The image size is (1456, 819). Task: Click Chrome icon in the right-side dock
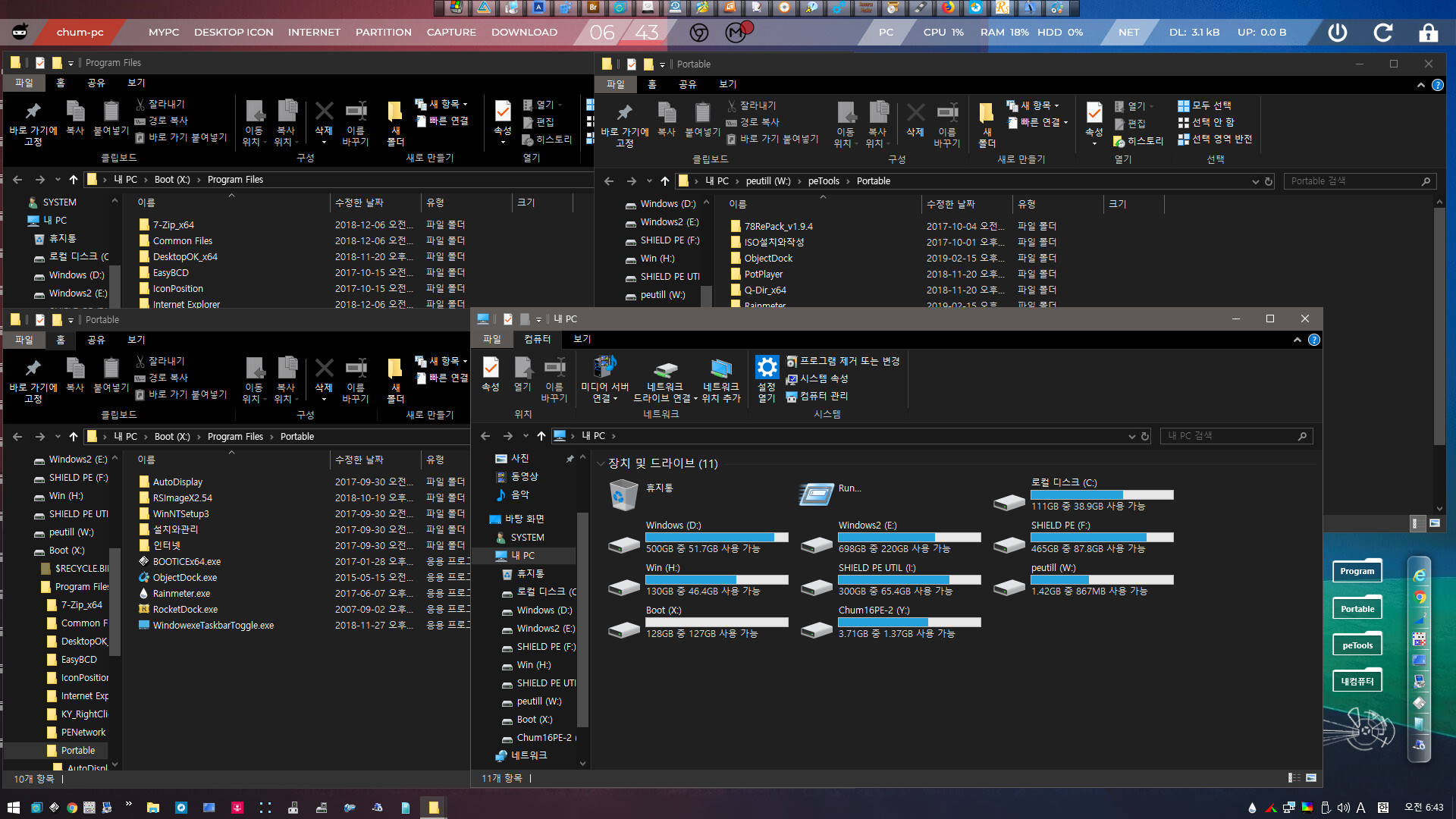(1420, 598)
